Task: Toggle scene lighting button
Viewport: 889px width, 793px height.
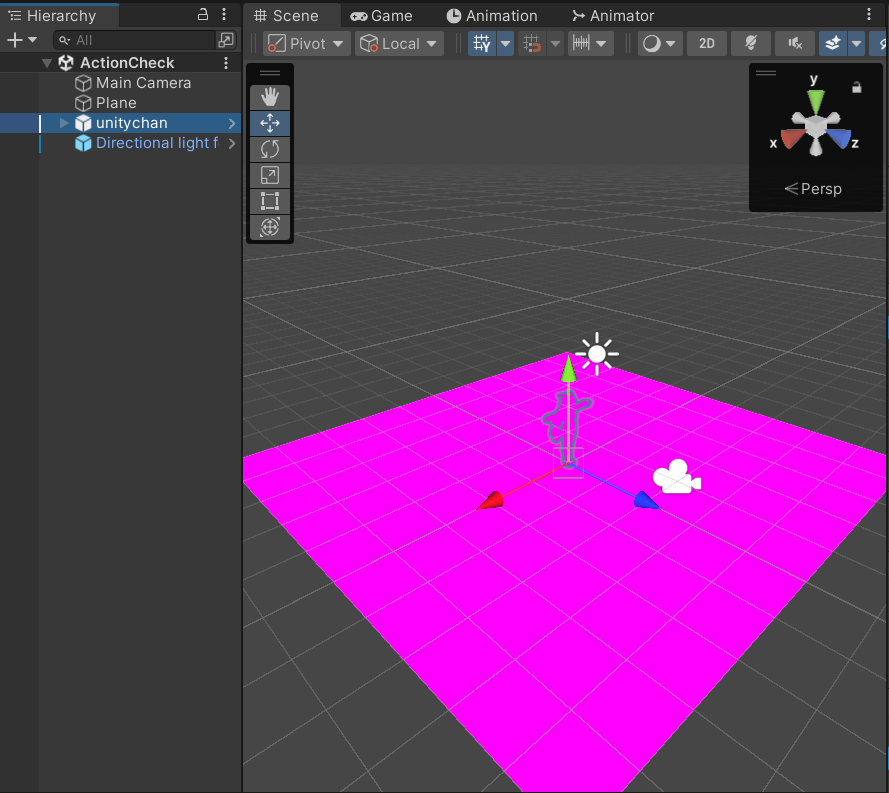Action: click(x=751, y=44)
